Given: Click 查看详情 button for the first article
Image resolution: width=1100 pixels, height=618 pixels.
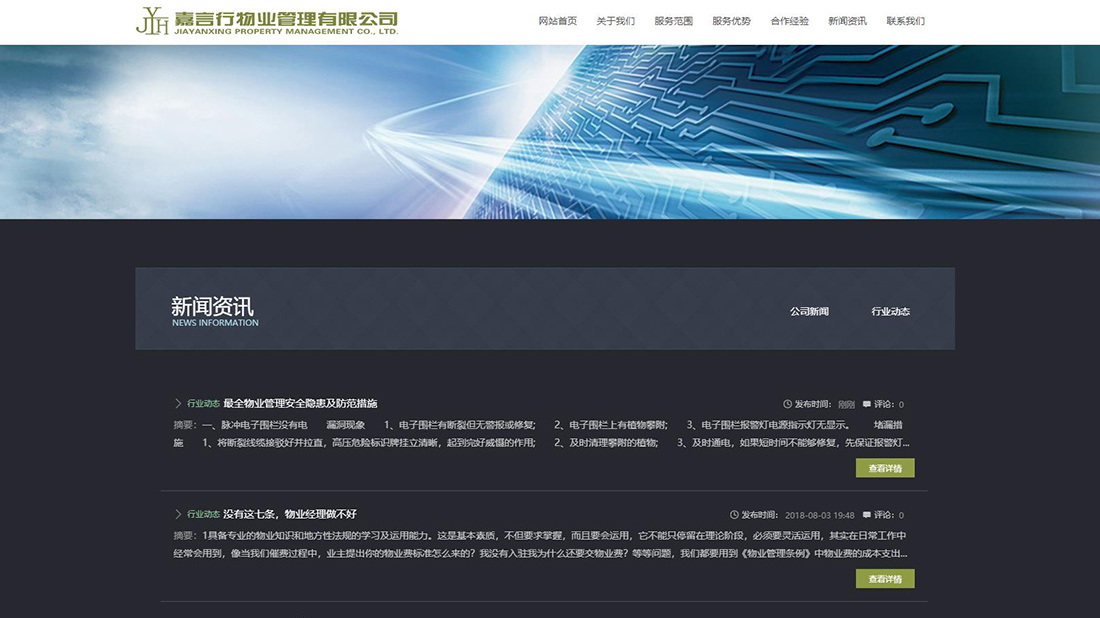Looking at the screenshot, I should [x=884, y=467].
